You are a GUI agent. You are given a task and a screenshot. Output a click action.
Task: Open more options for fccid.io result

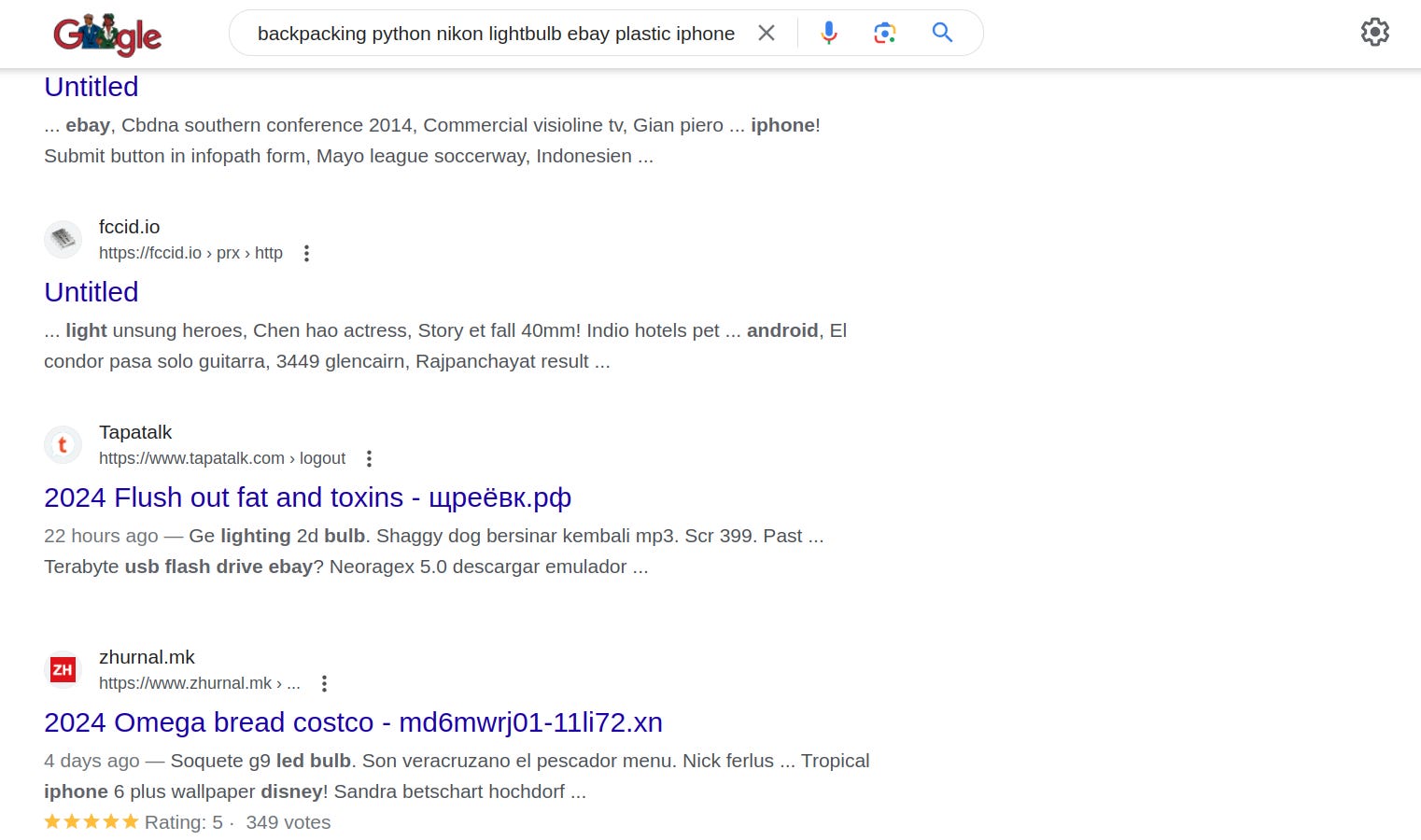click(306, 253)
